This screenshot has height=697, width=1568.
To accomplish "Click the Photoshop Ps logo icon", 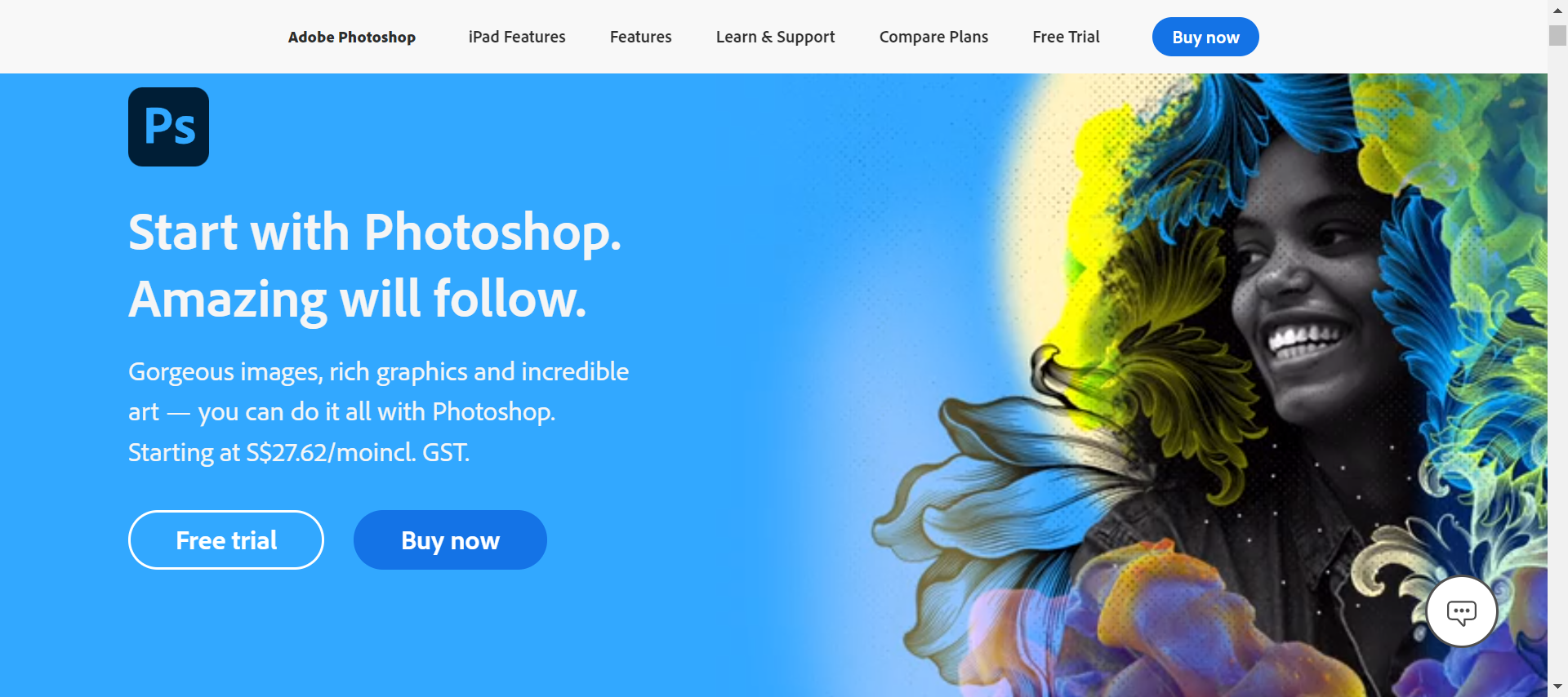I will [x=168, y=127].
